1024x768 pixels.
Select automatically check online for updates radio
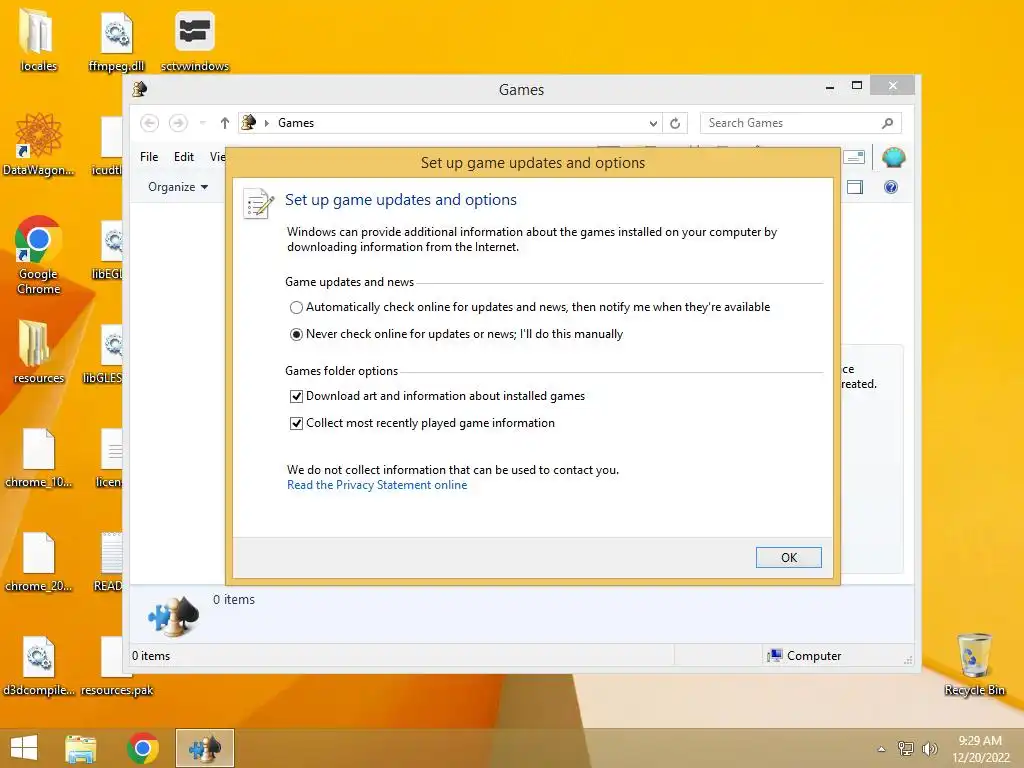point(296,307)
